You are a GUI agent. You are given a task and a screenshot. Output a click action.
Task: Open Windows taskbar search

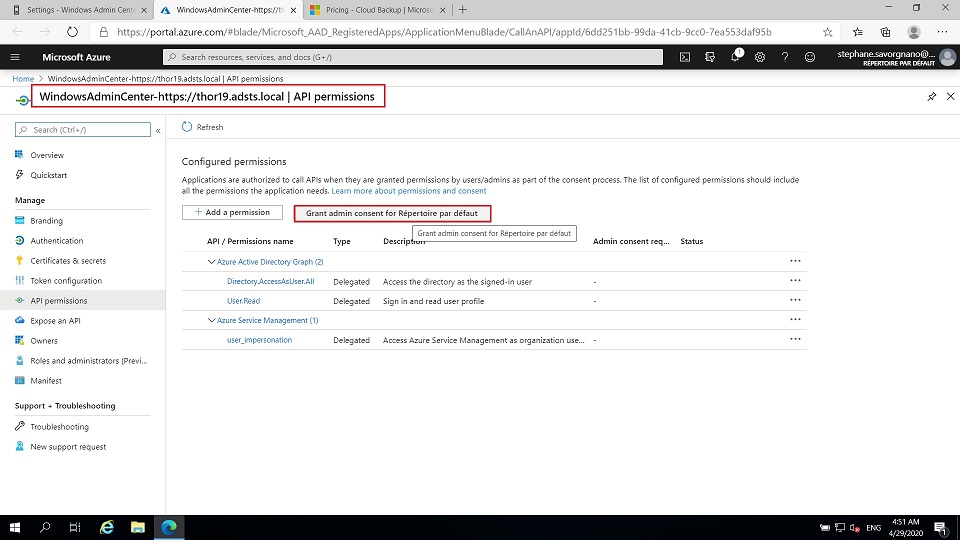point(45,527)
